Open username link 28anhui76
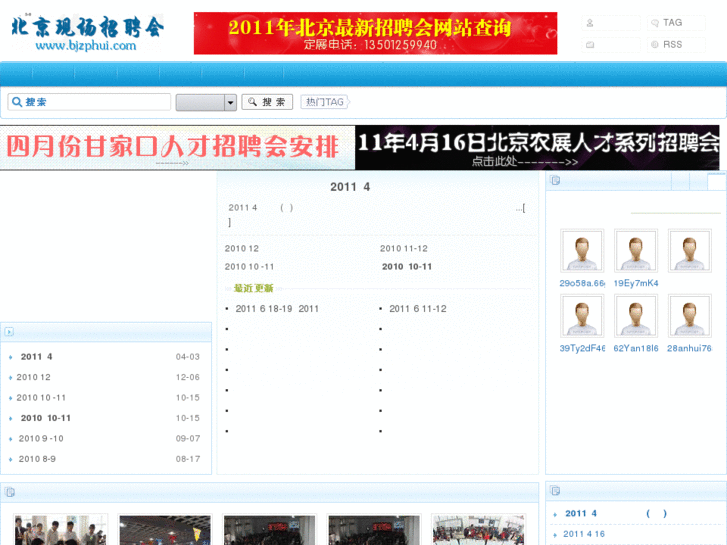The height and width of the screenshot is (545, 727). tap(689, 348)
